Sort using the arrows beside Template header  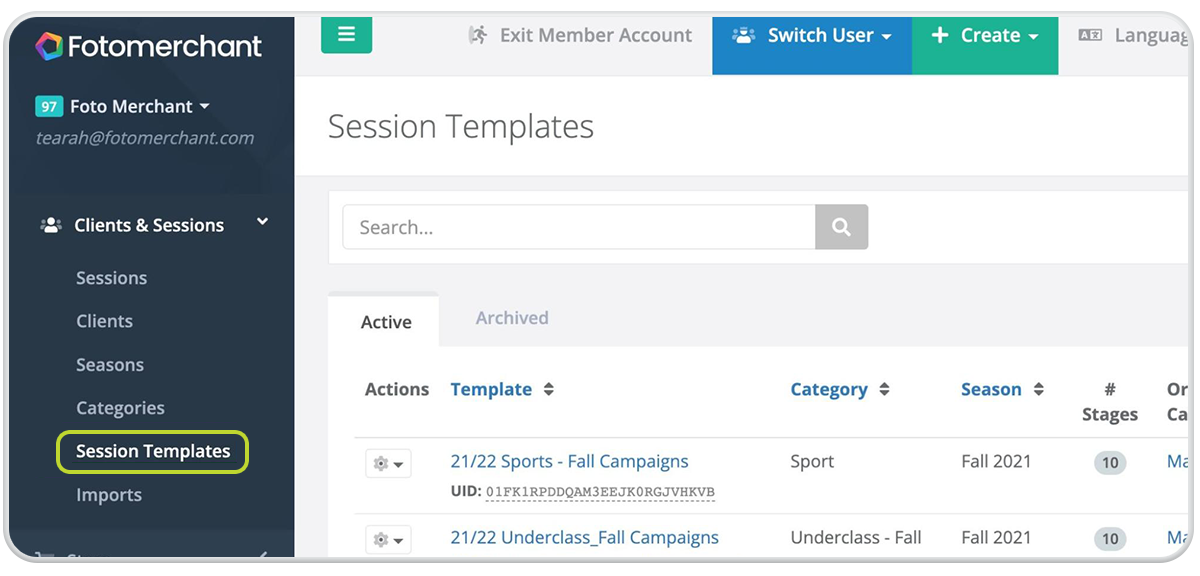[548, 389]
